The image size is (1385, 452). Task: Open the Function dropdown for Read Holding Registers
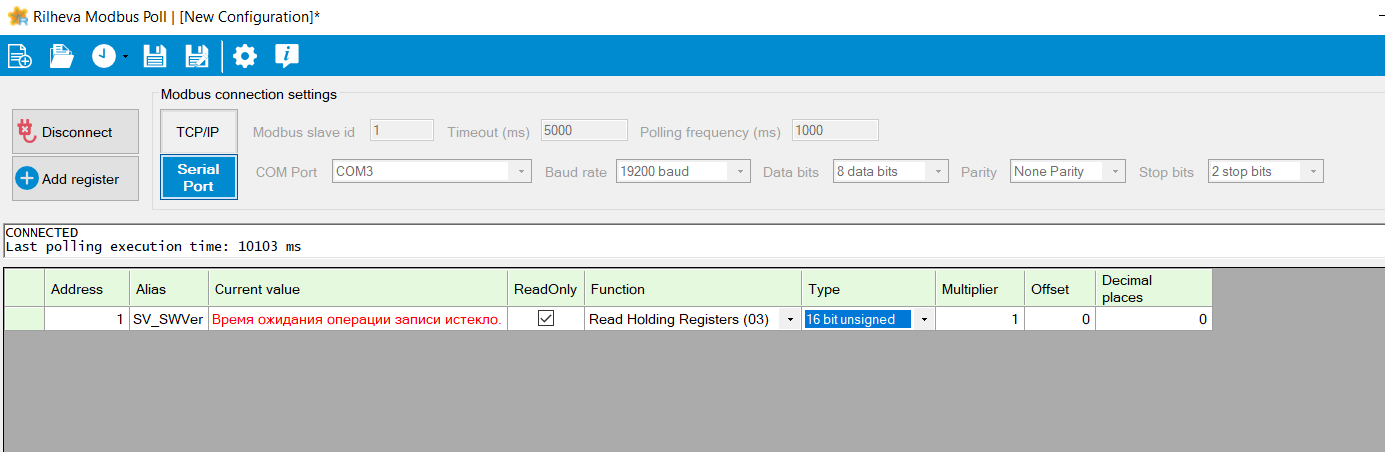[x=790, y=319]
